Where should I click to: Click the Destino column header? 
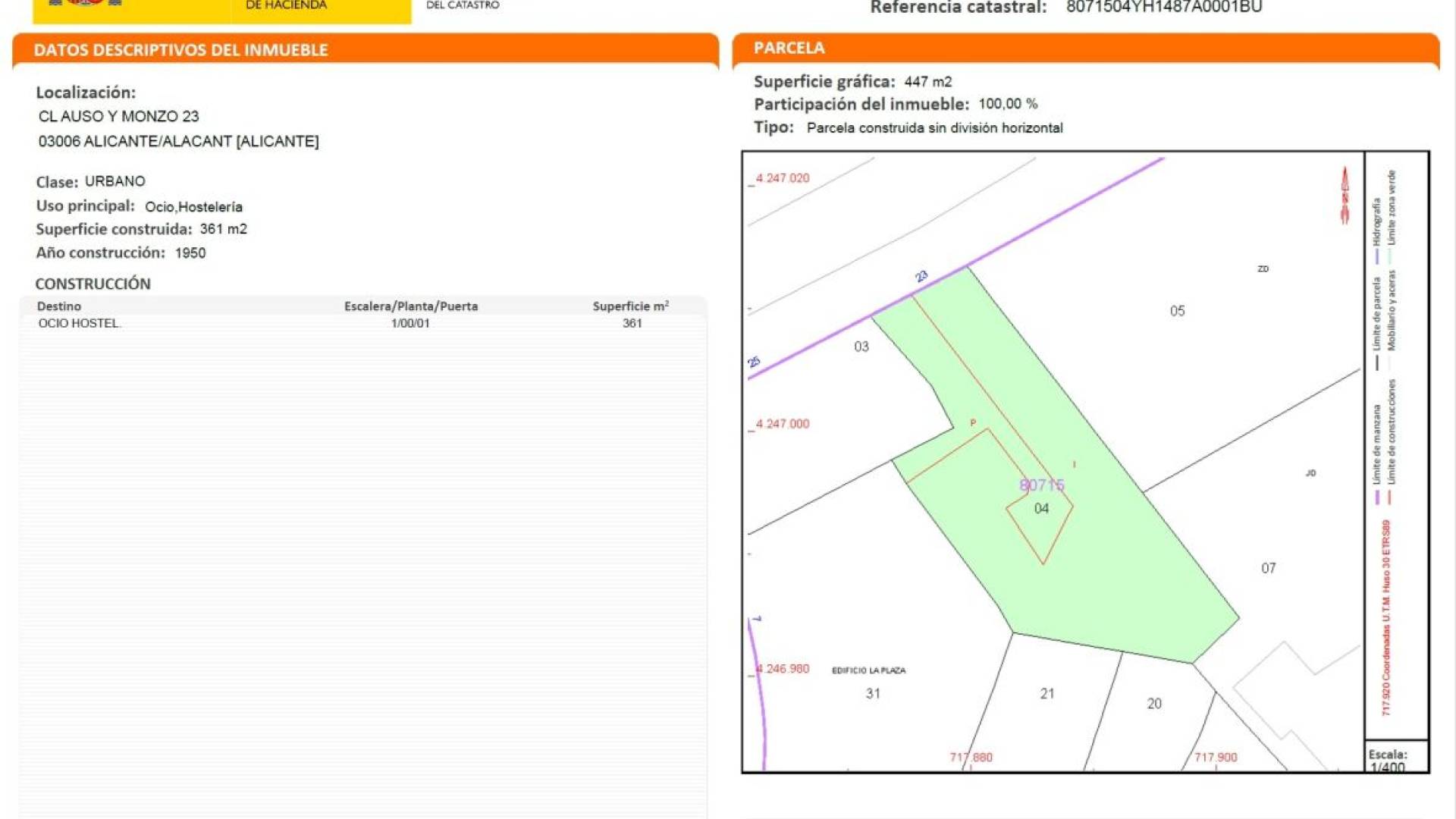click(58, 306)
